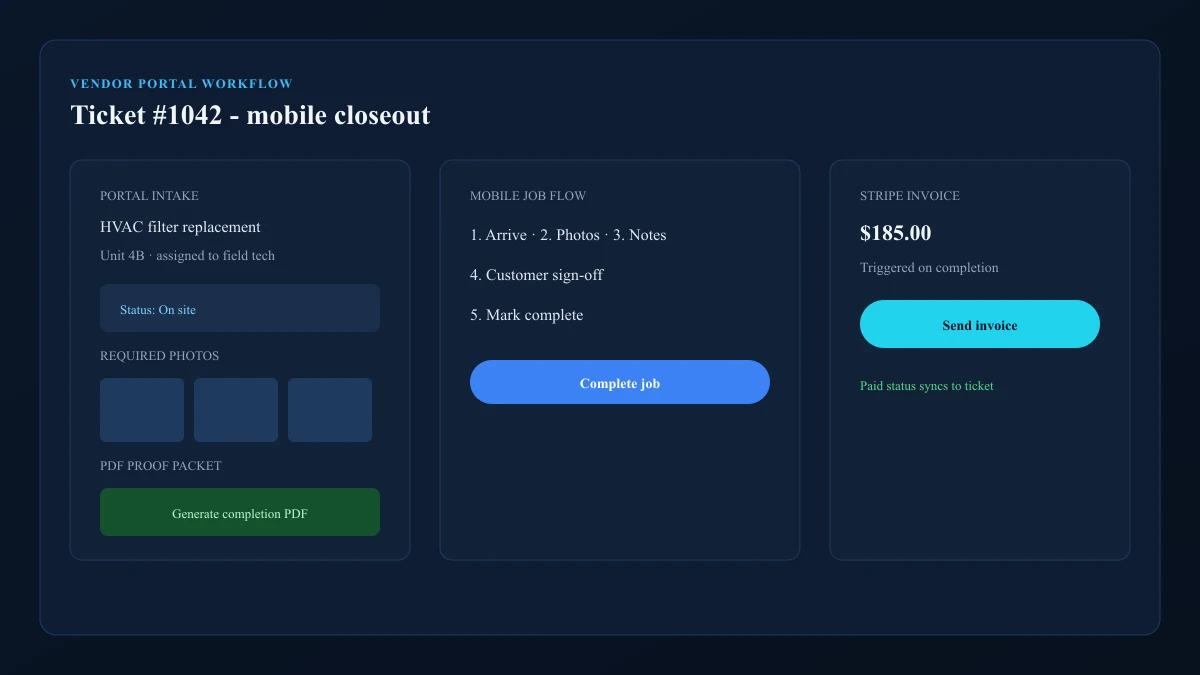
Task: Click the $185.00 invoice amount
Action: (x=896, y=233)
